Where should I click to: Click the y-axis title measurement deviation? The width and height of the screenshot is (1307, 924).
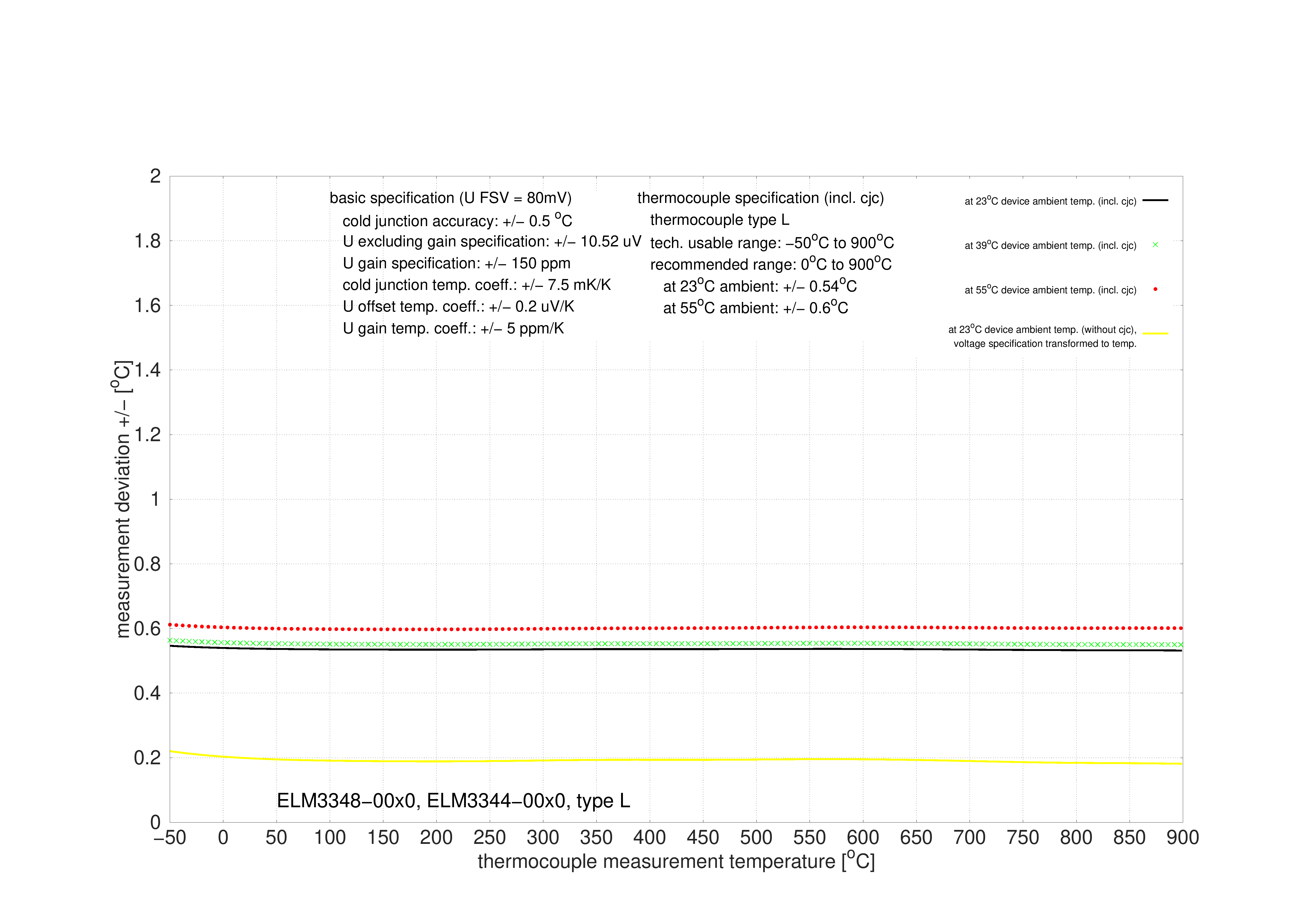pyautogui.click(x=122, y=499)
